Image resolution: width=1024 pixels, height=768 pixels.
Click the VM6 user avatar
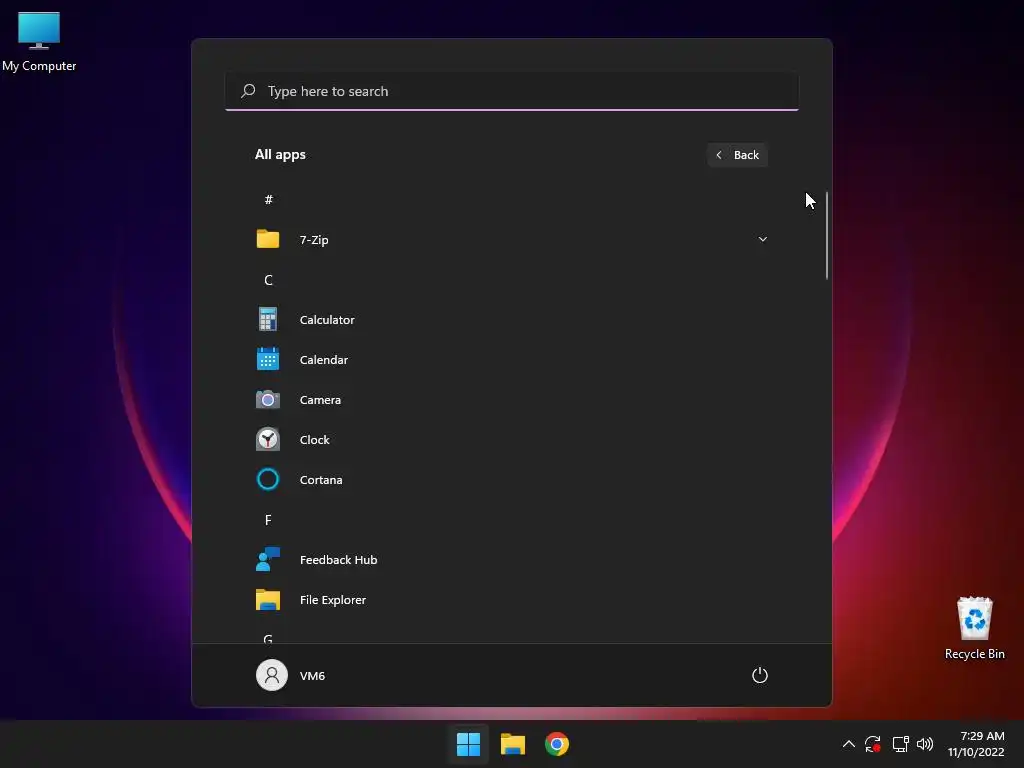(272, 675)
